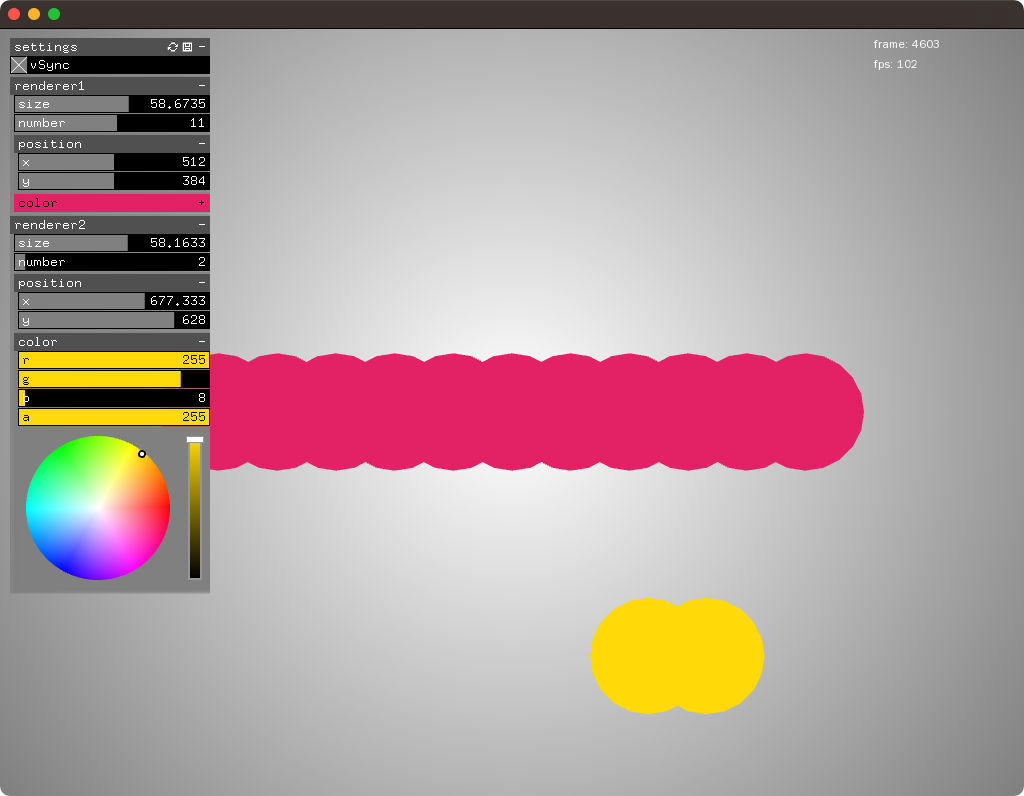The image size is (1024, 796).
Task: Click renderer2 position y slider
Action: [x=113, y=320]
